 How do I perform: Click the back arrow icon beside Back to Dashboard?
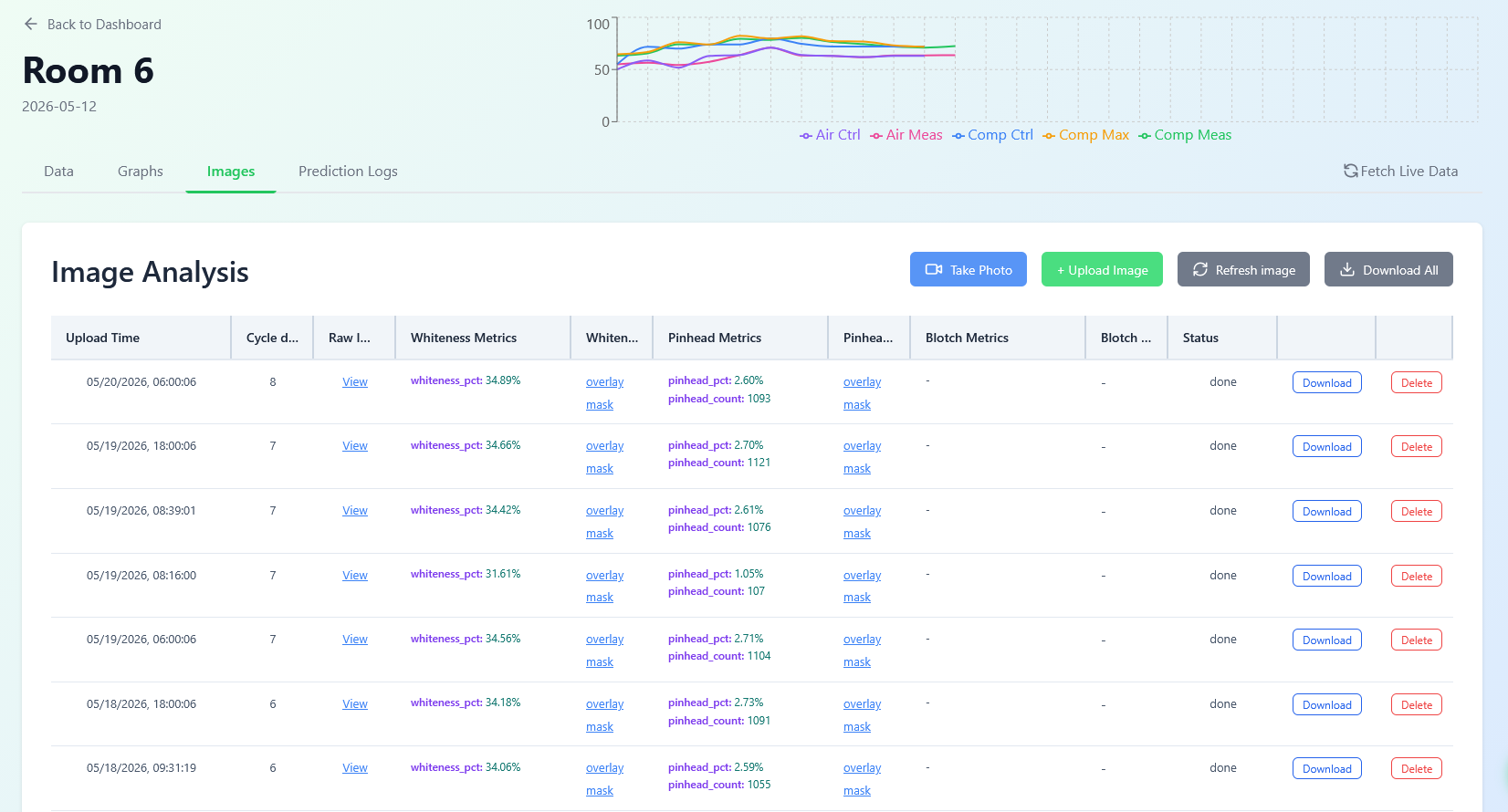tap(31, 24)
